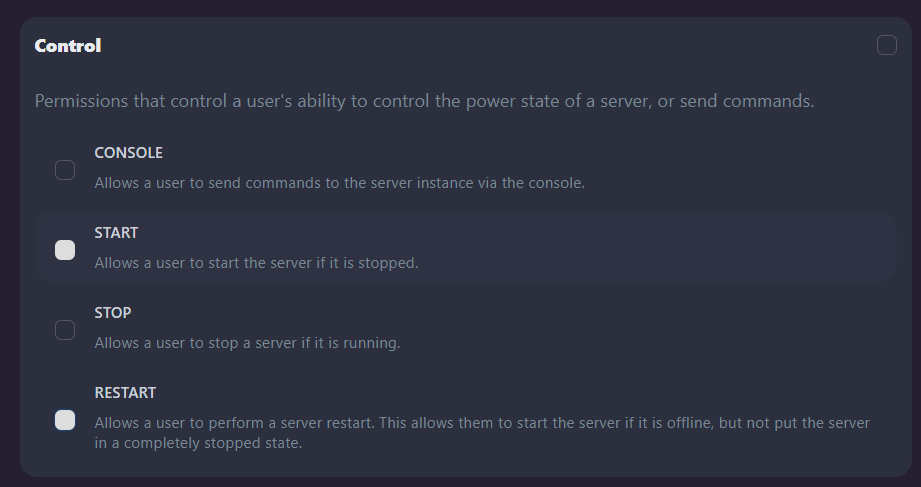Enable the STOP permission checkbox
This screenshot has width=921, height=487.
pos(65,330)
